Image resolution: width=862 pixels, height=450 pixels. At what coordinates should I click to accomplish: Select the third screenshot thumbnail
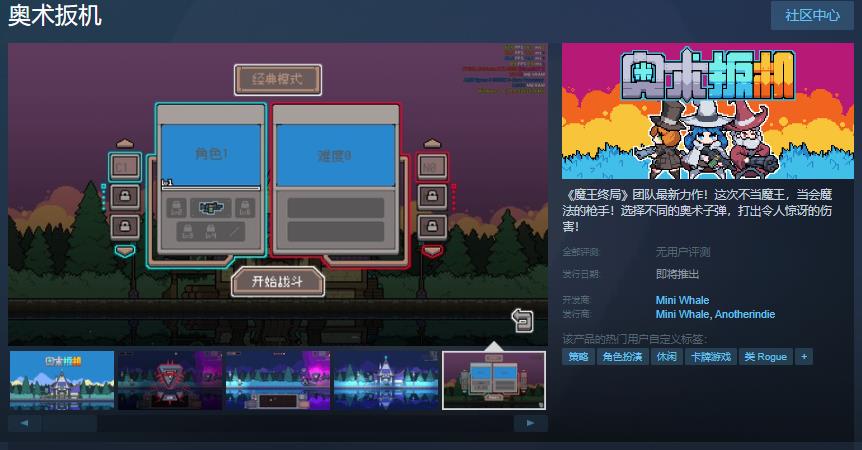pos(278,381)
